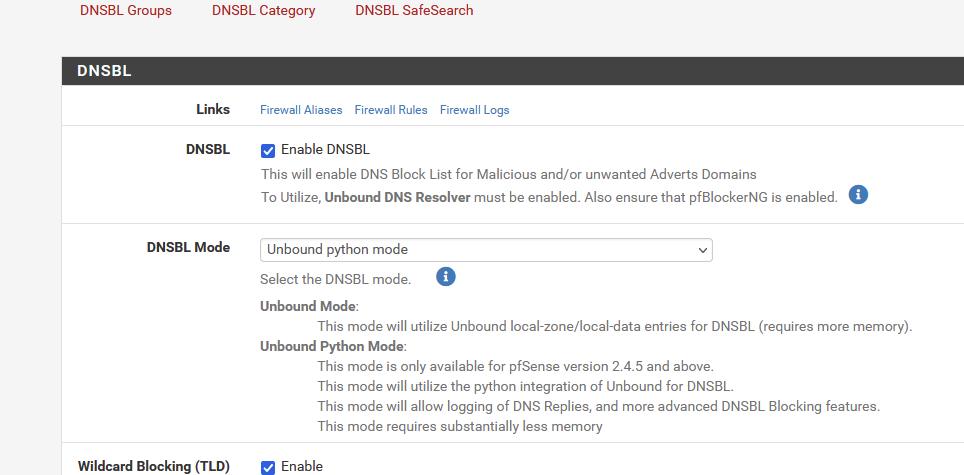The width and height of the screenshot is (964, 475).
Task: Click the Wildcard Blocking (TLD) label
Action: pyautogui.click(x=154, y=466)
